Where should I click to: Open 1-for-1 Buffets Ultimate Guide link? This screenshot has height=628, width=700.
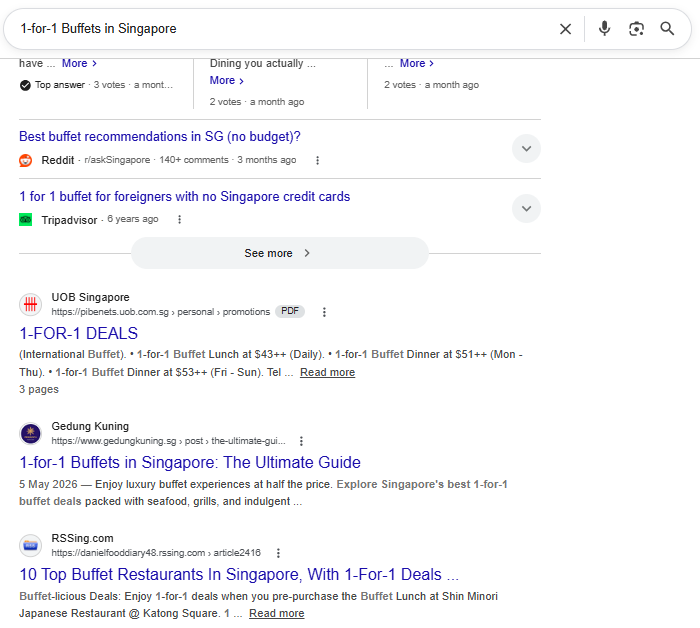(190, 462)
